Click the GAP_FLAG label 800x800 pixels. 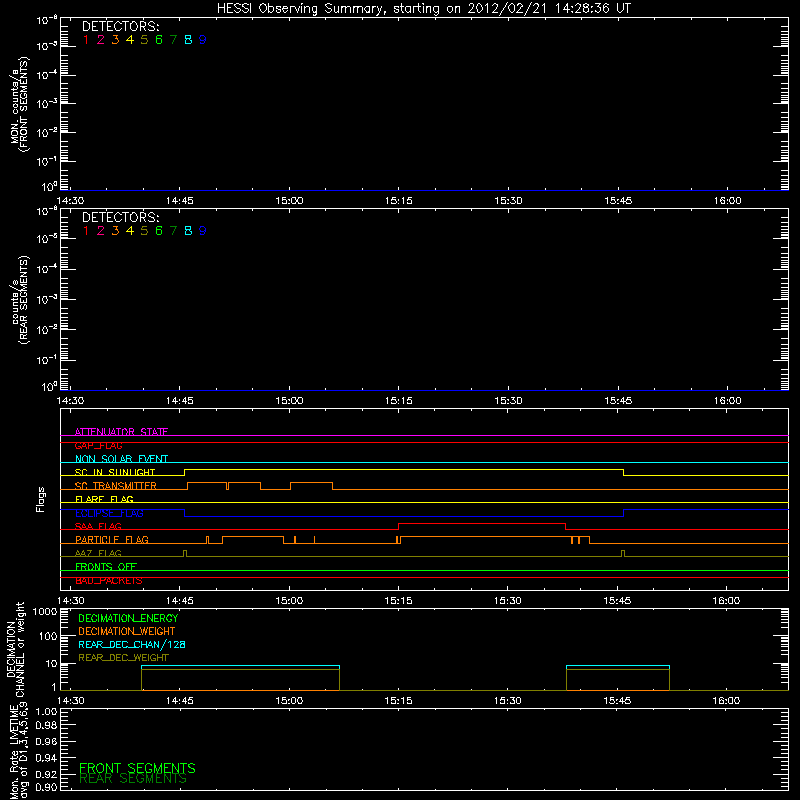coord(98,445)
